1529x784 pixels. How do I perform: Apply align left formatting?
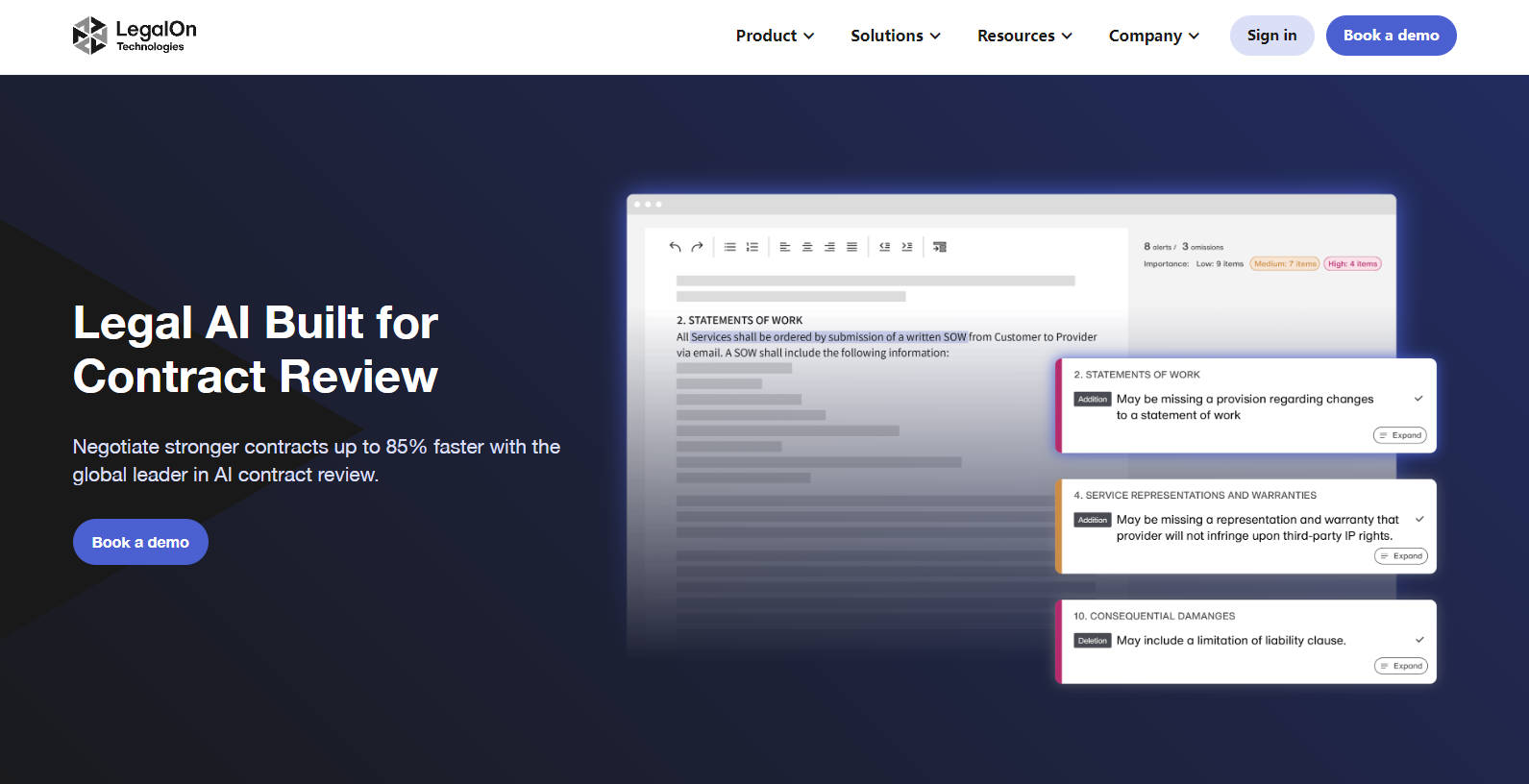[x=785, y=247]
